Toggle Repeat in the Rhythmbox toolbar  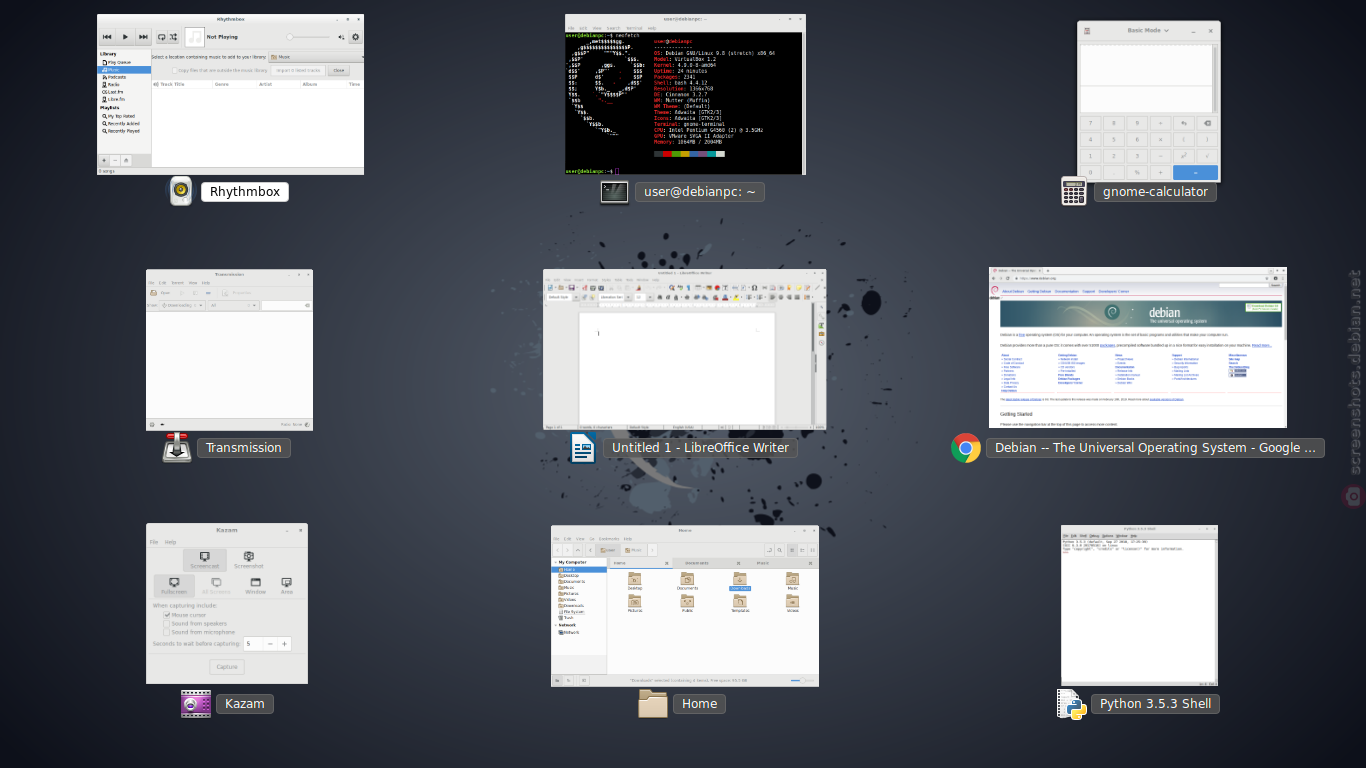coord(162,37)
